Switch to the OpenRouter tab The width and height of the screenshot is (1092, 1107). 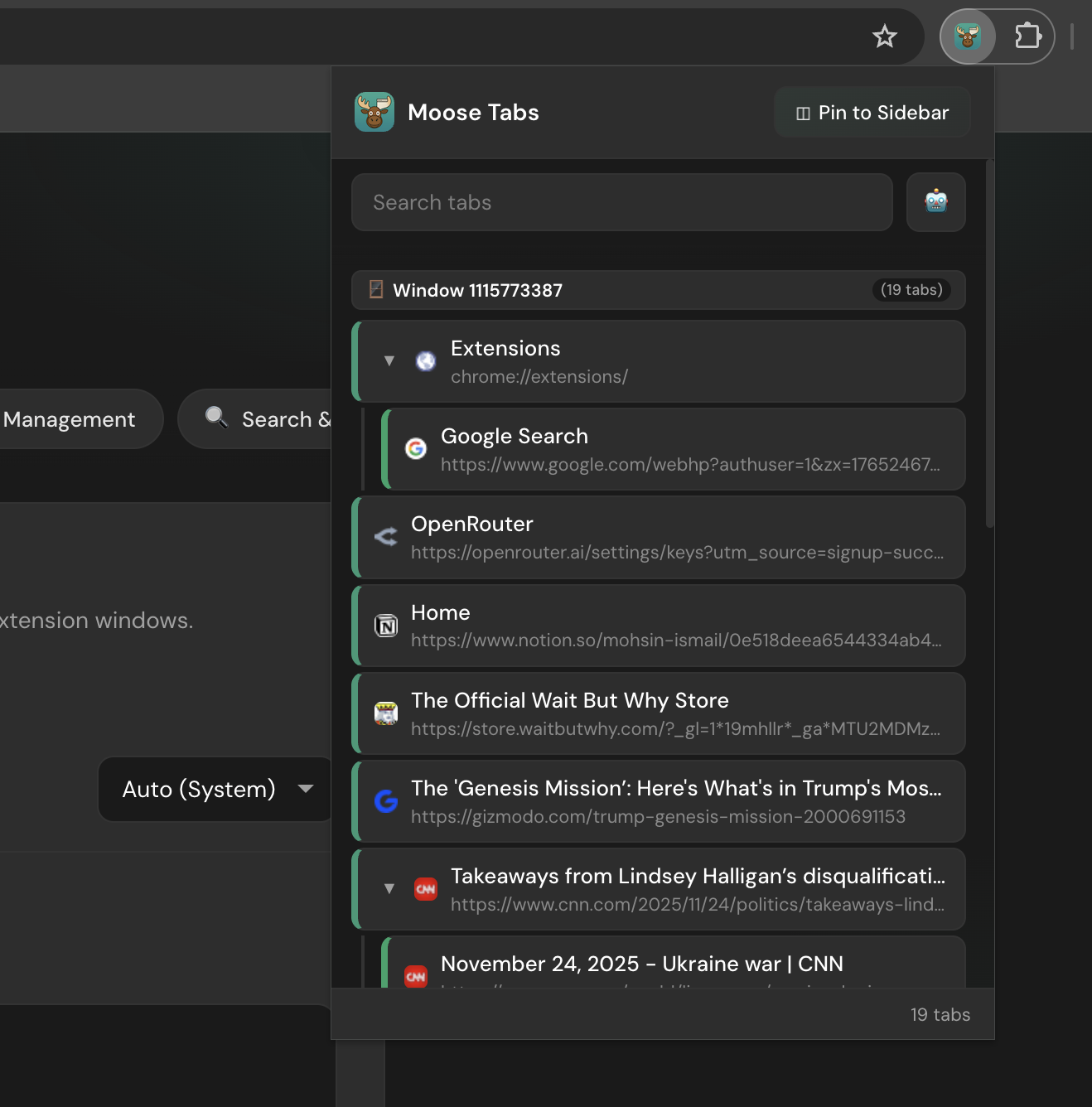(x=659, y=538)
